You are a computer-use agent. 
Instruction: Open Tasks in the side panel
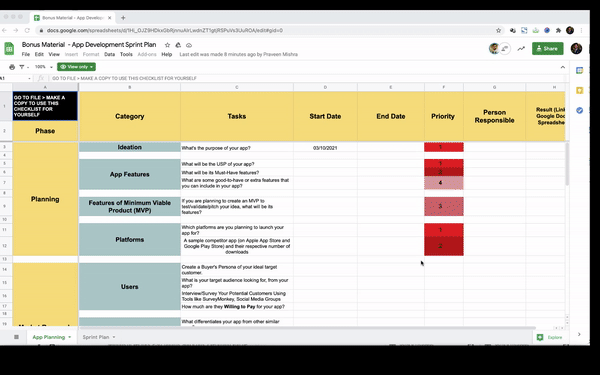coord(579,110)
